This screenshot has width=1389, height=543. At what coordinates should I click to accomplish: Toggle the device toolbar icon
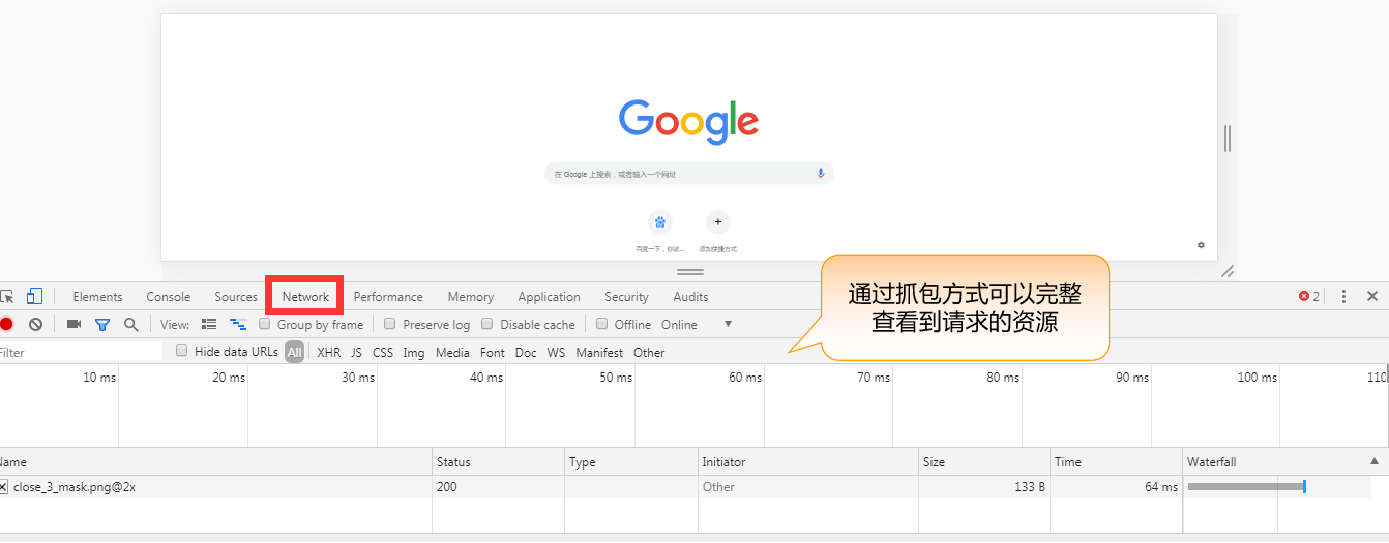coord(34,296)
